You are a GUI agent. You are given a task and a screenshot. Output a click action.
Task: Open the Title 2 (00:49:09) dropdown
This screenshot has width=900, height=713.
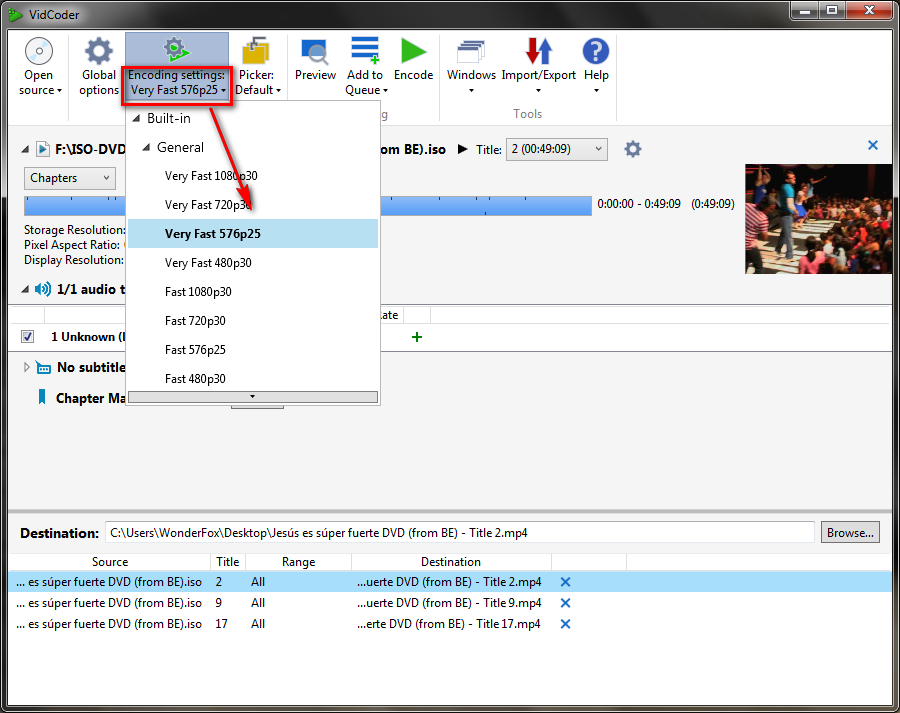pyautogui.click(x=556, y=149)
